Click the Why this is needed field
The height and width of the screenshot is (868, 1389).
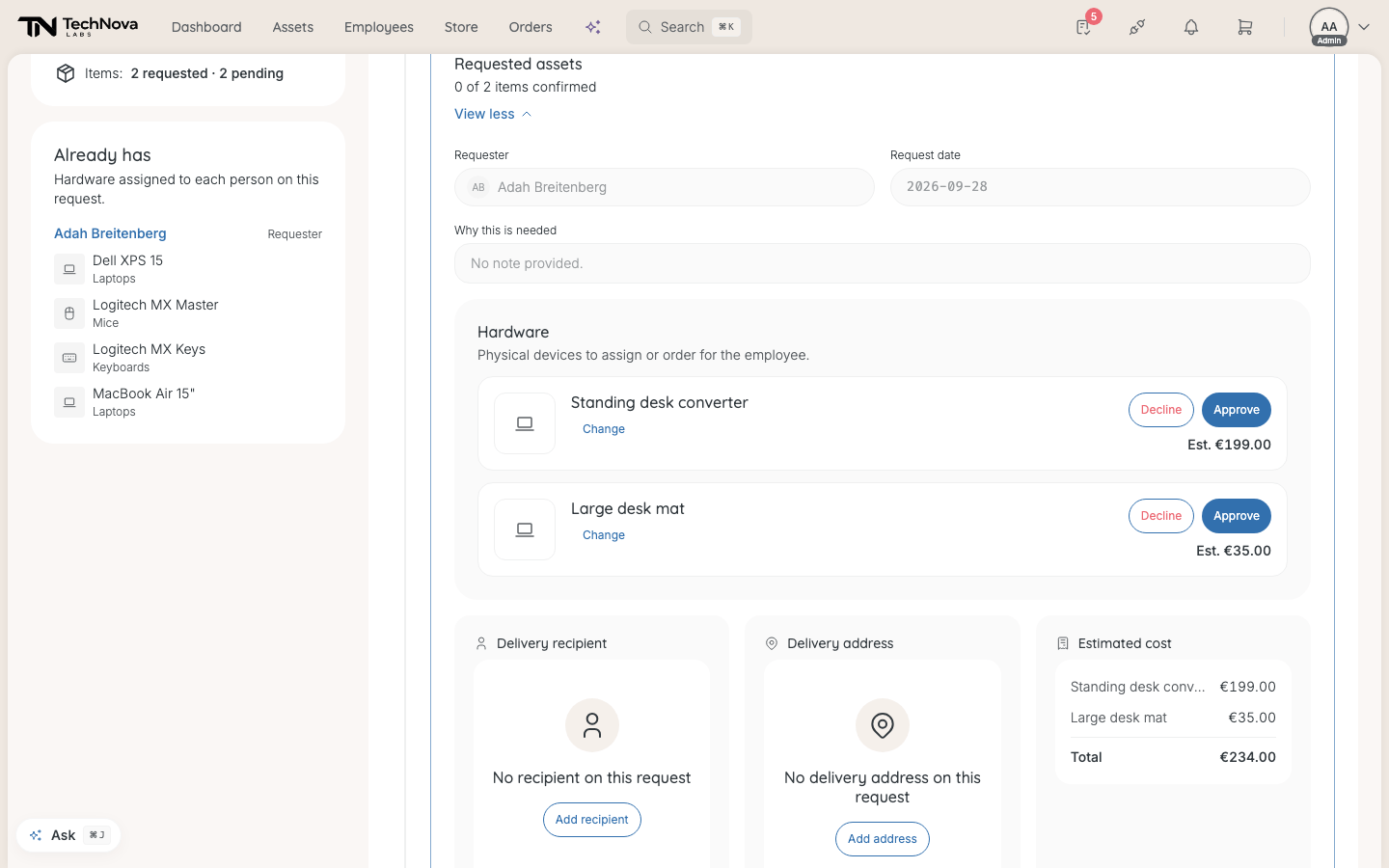point(883,263)
